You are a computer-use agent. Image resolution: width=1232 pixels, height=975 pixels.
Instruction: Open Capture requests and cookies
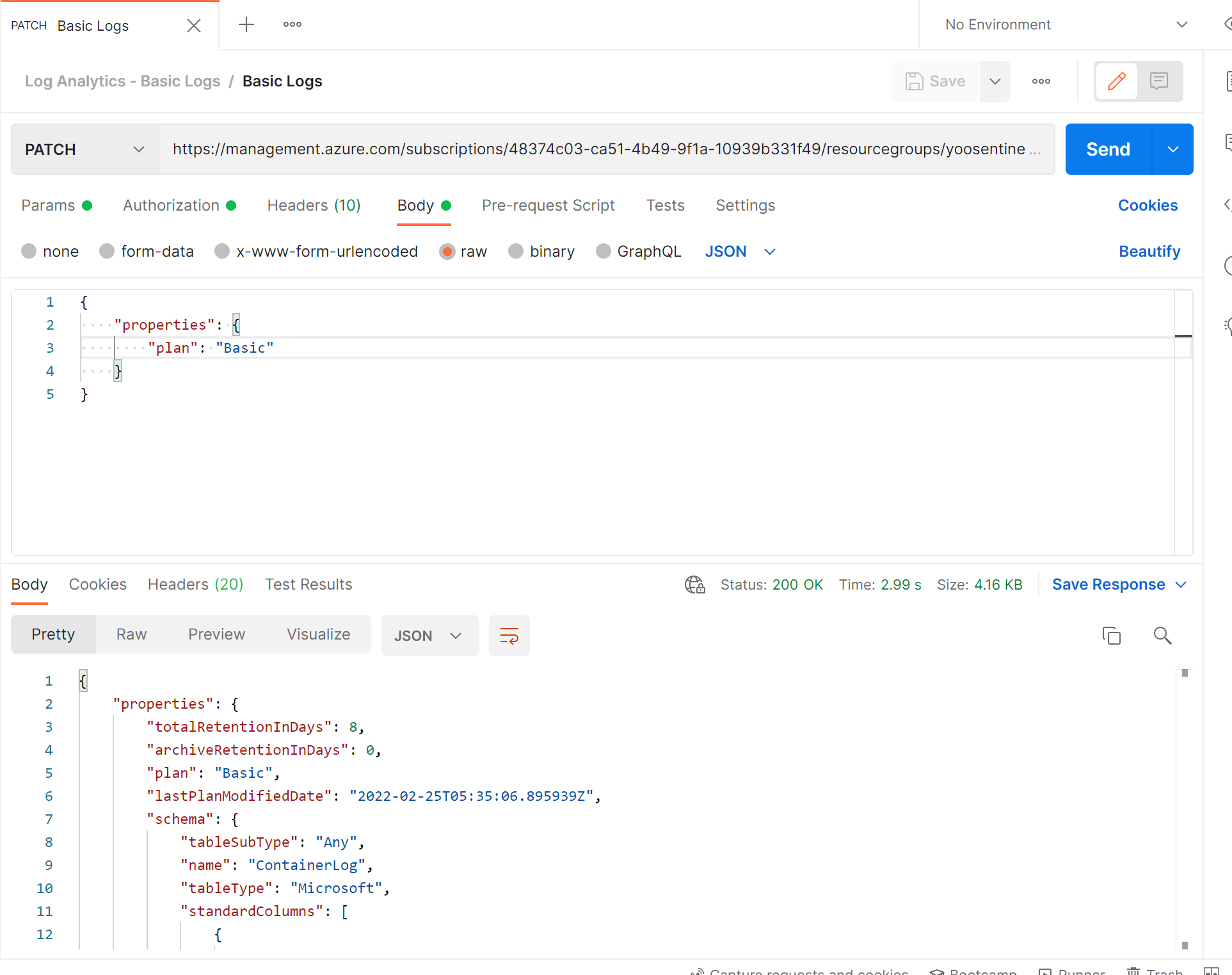(799, 971)
